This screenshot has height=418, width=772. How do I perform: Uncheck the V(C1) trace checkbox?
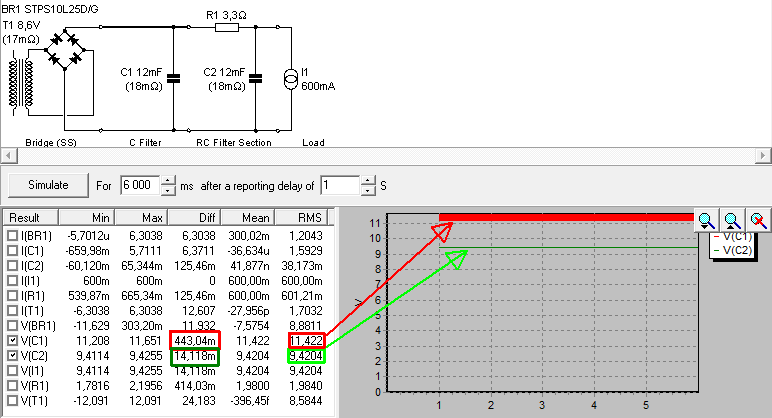[x=13, y=341]
